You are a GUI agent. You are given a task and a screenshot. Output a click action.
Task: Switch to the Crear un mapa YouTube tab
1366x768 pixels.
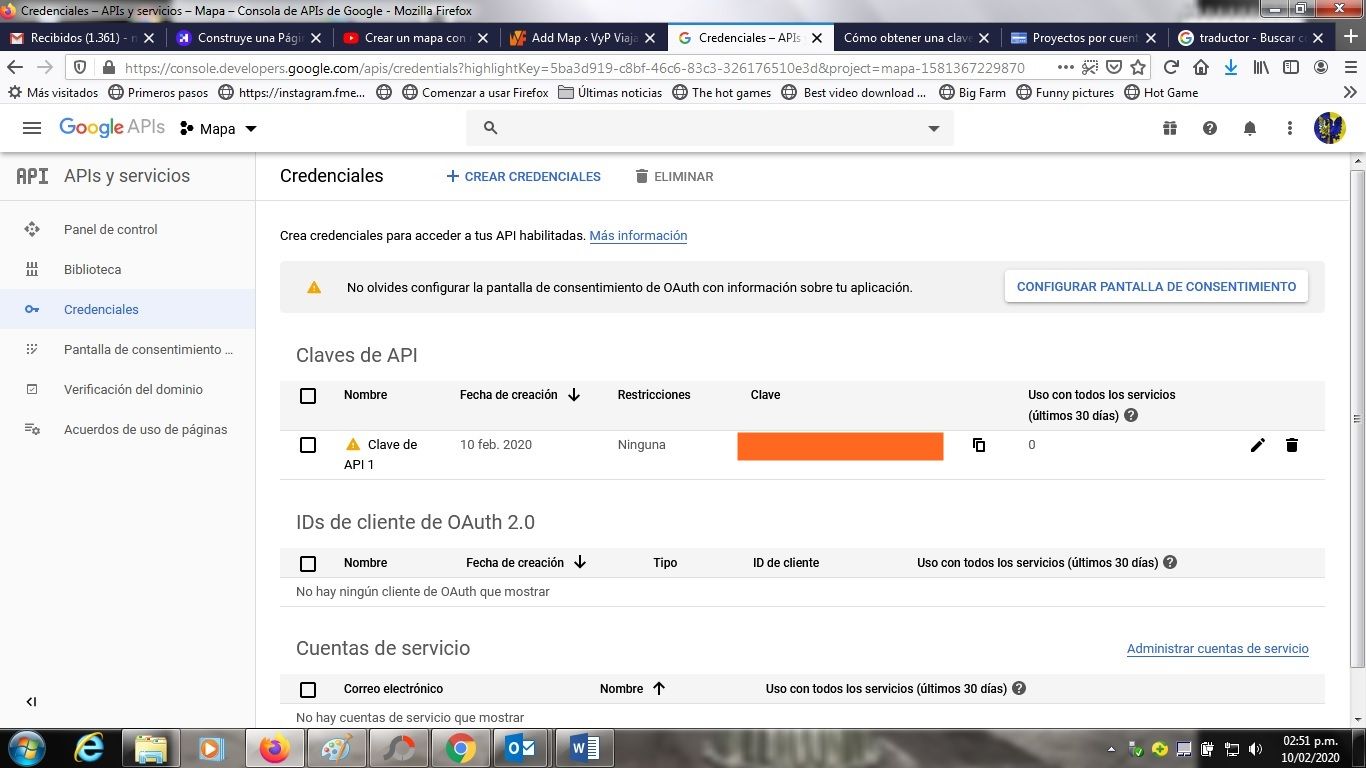tap(415, 38)
